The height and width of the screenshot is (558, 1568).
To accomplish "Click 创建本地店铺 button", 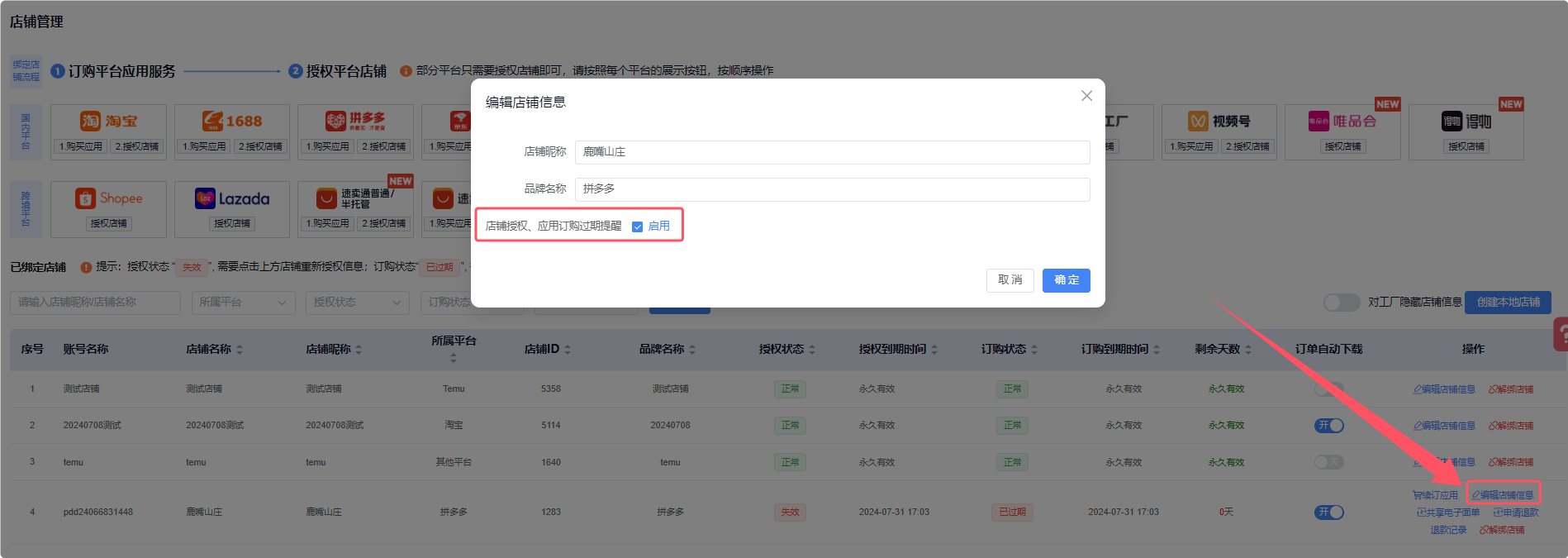I will [x=1508, y=303].
